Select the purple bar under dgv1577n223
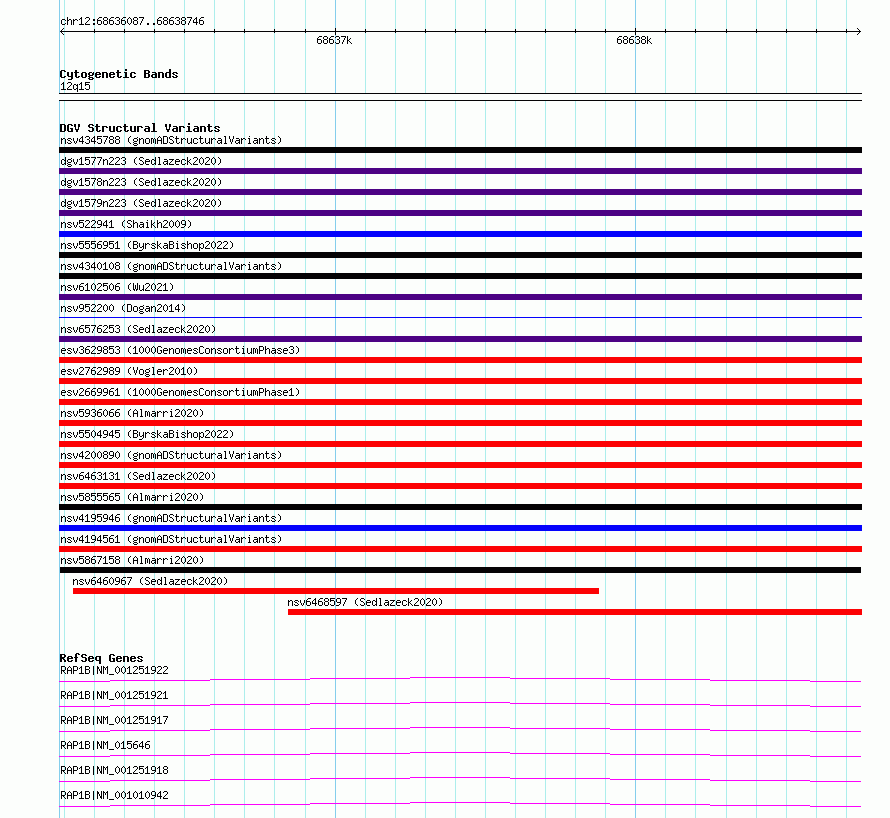Viewport: 890px width, 818px height. click(x=460, y=171)
